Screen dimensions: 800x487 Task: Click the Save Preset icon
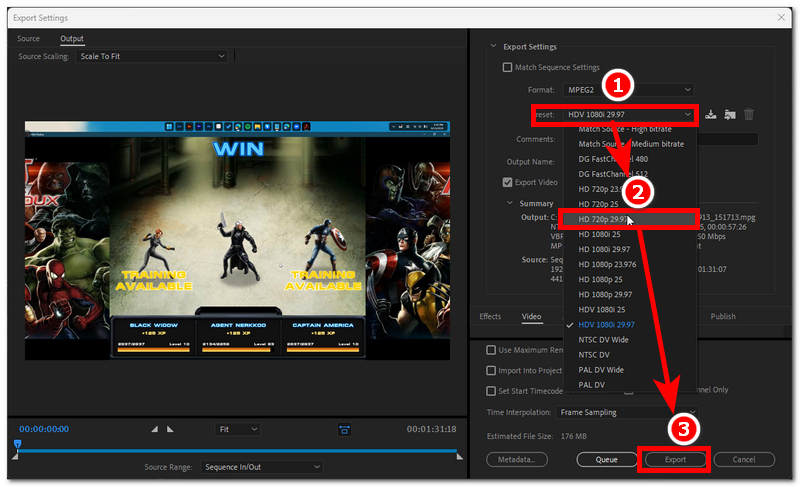(711, 115)
